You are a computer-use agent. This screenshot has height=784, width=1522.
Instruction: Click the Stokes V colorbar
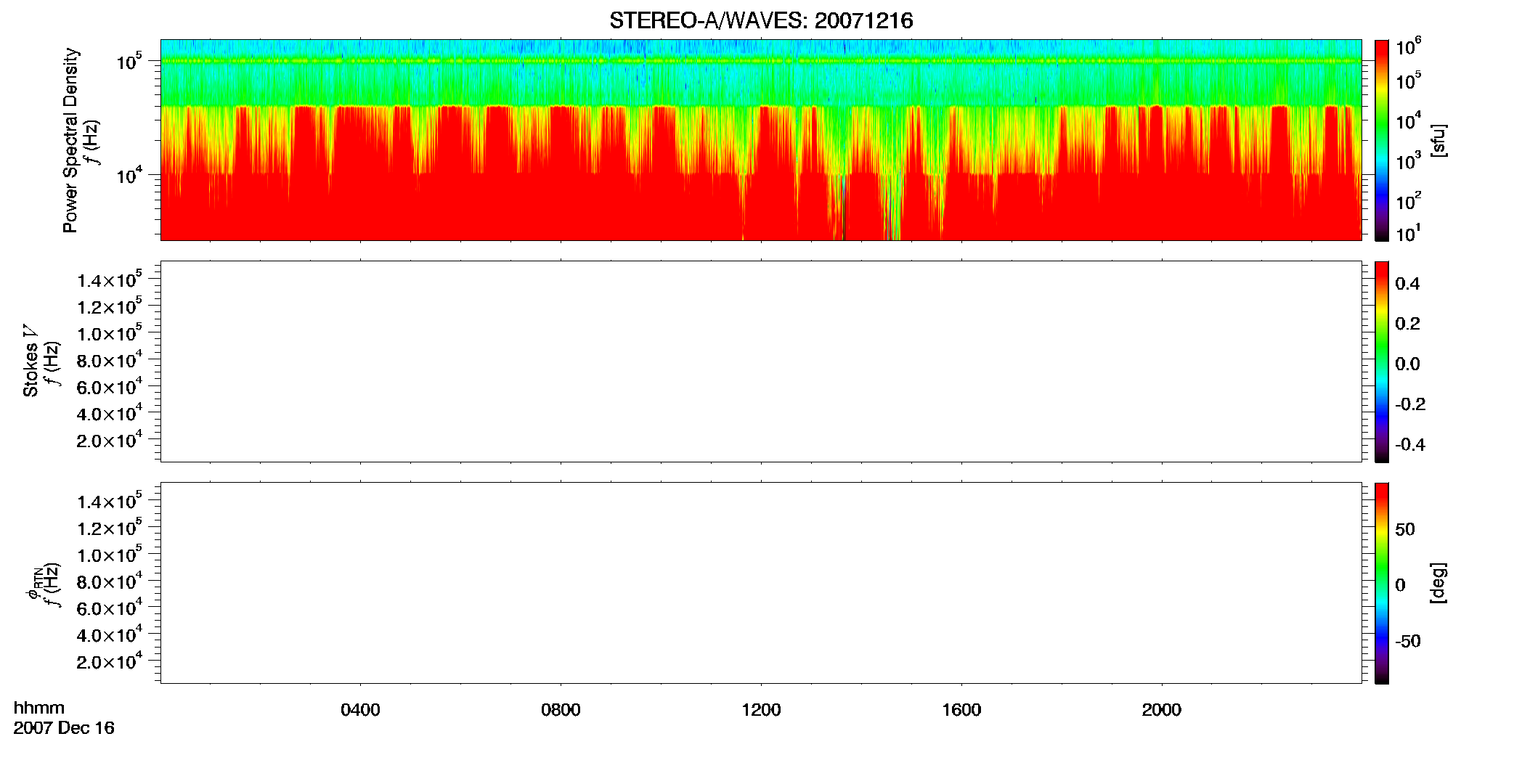tap(1382, 362)
